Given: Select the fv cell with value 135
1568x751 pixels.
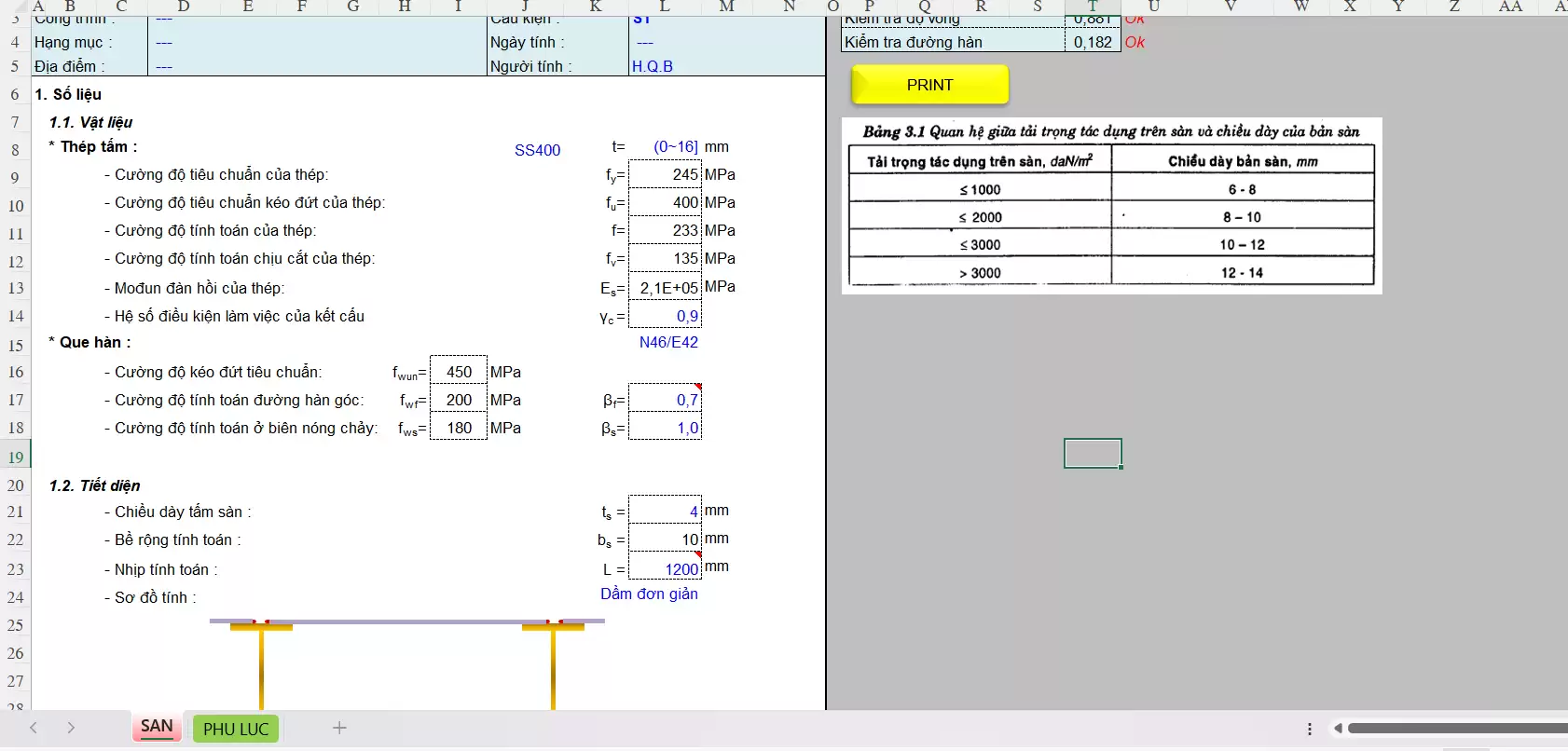Looking at the screenshot, I should [665, 258].
